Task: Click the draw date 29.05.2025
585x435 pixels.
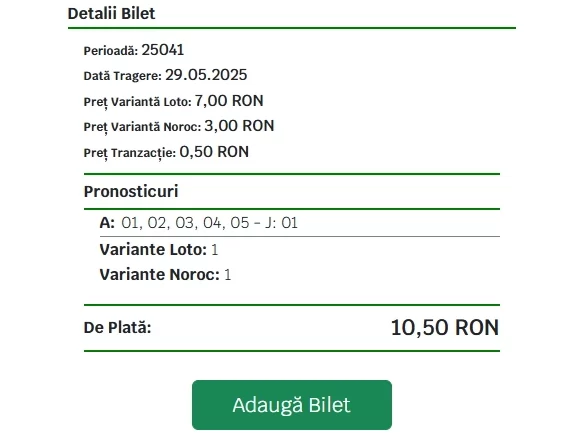Action: (206, 75)
